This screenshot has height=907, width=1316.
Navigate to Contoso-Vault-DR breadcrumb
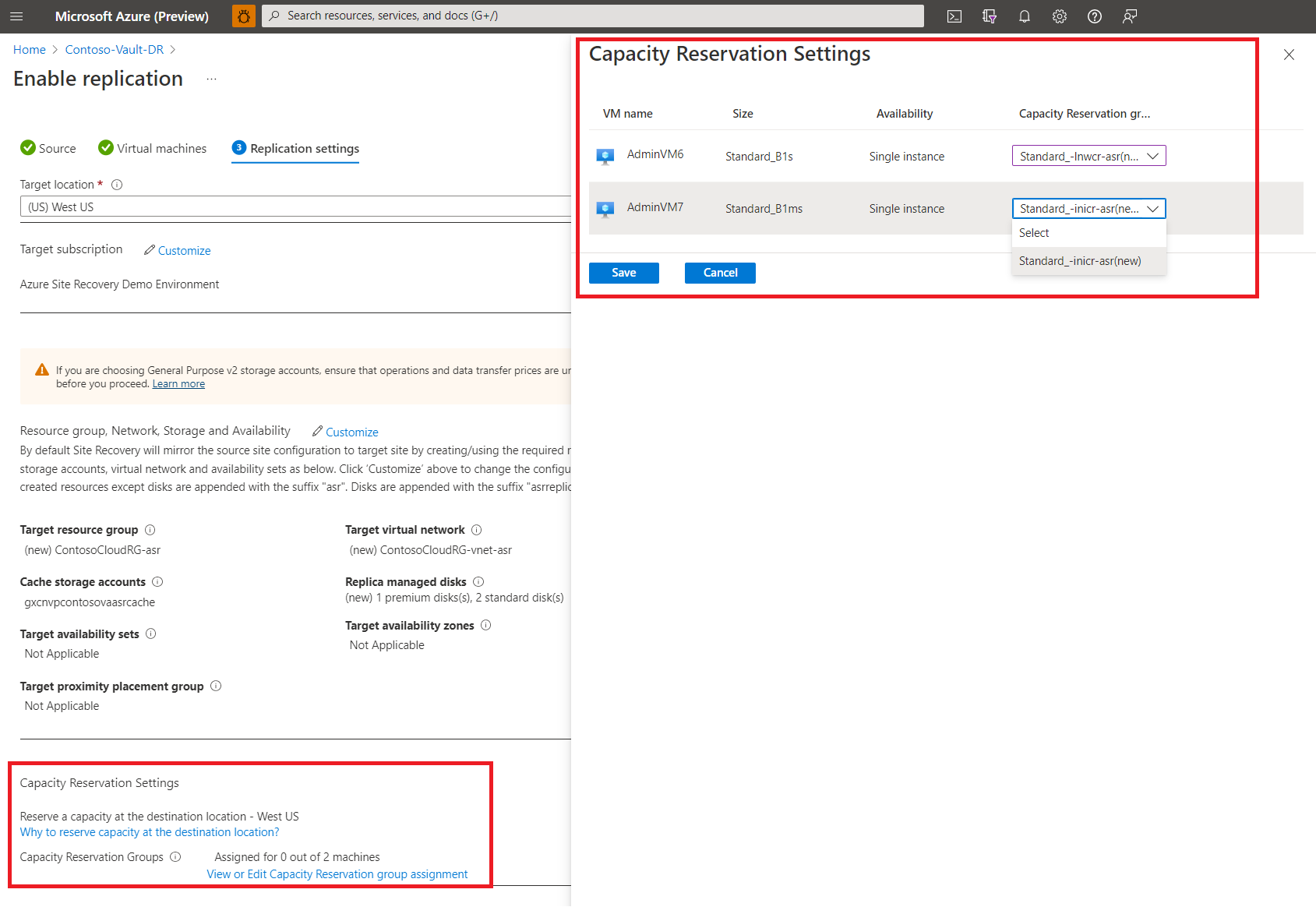(x=115, y=50)
